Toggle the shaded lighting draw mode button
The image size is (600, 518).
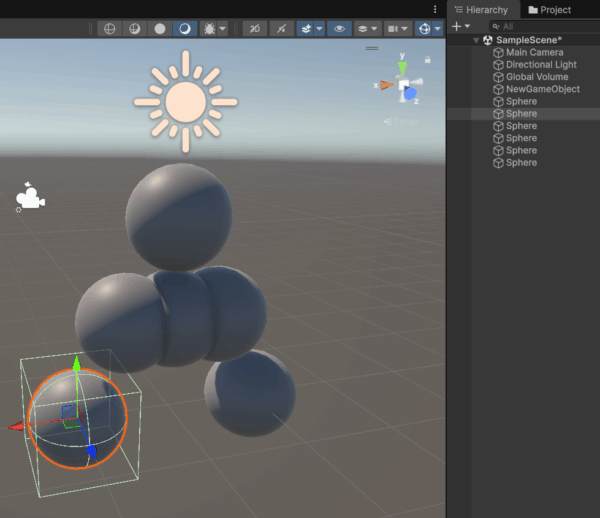point(185,29)
